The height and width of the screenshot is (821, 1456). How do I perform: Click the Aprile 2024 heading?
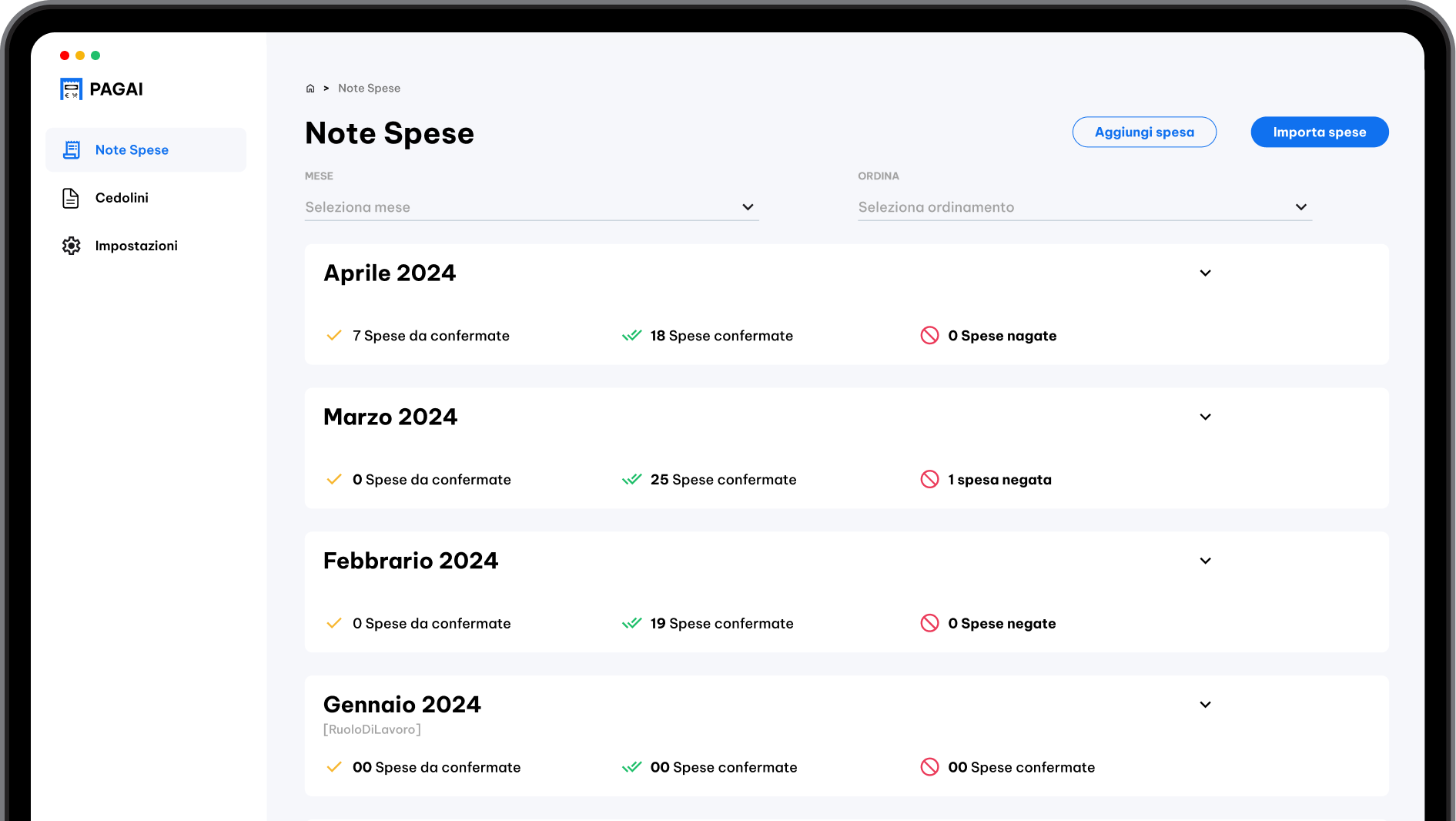point(390,273)
